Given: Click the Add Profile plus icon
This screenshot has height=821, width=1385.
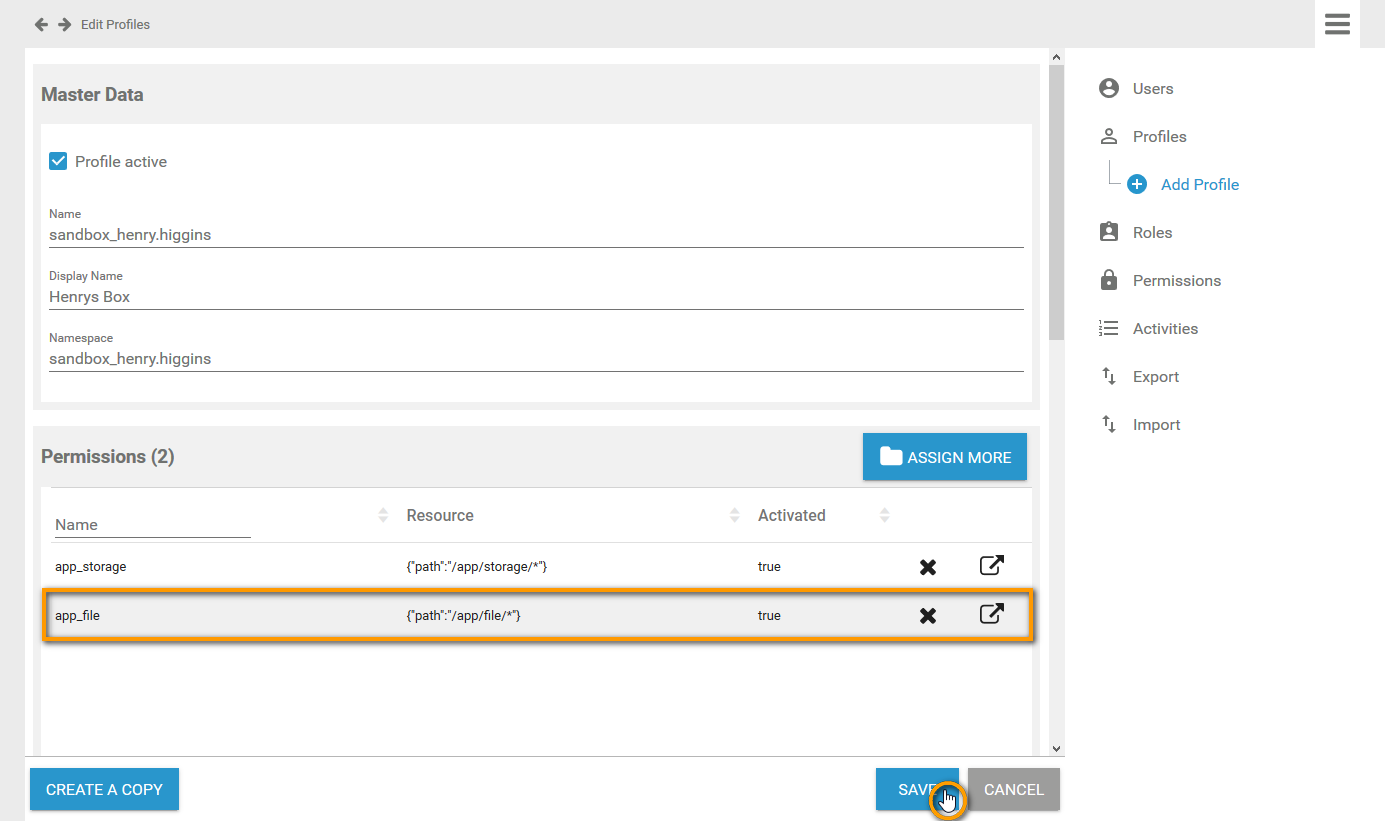Looking at the screenshot, I should point(1137,184).
